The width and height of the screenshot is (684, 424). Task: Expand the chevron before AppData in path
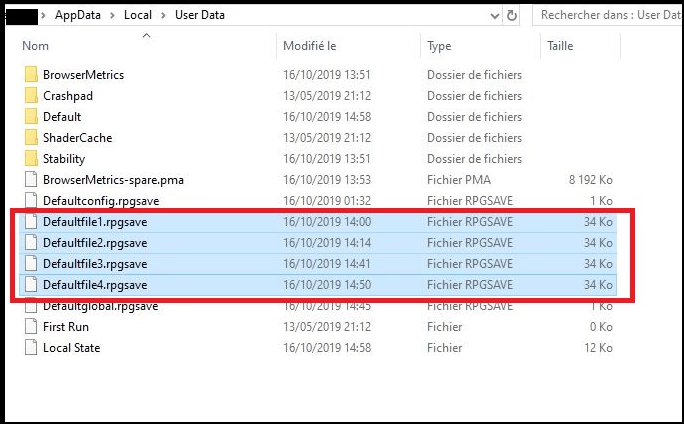click(43, 16)
